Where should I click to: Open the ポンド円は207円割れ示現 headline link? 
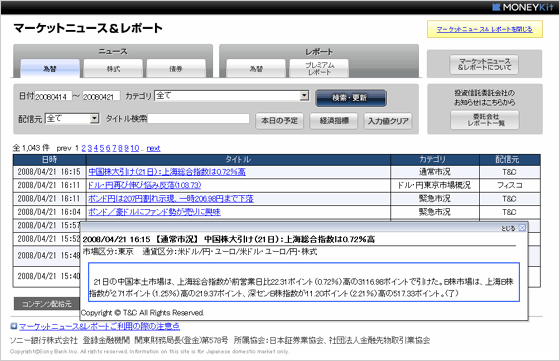pos(171,199)
